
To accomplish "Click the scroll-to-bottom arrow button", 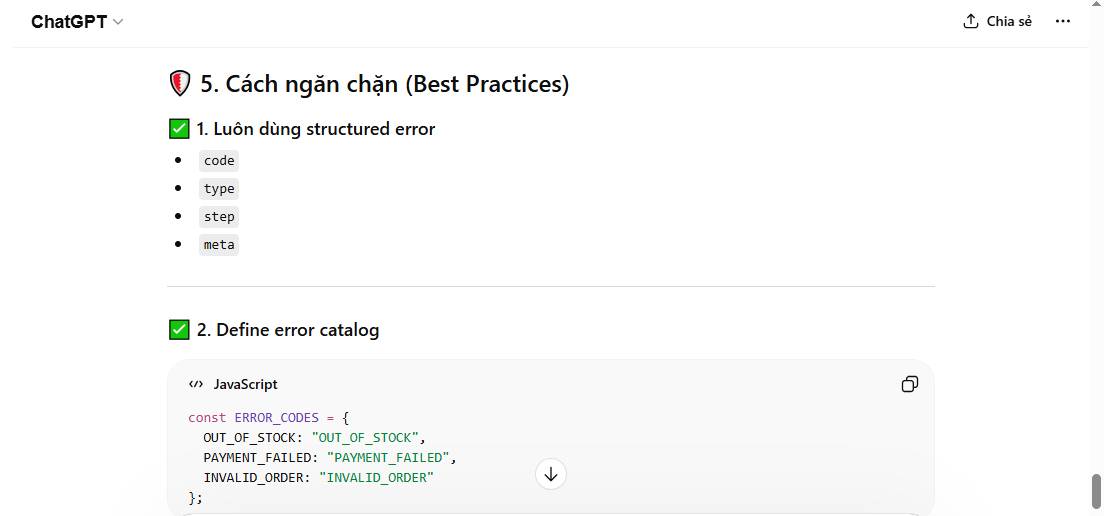I will [551, 474].
